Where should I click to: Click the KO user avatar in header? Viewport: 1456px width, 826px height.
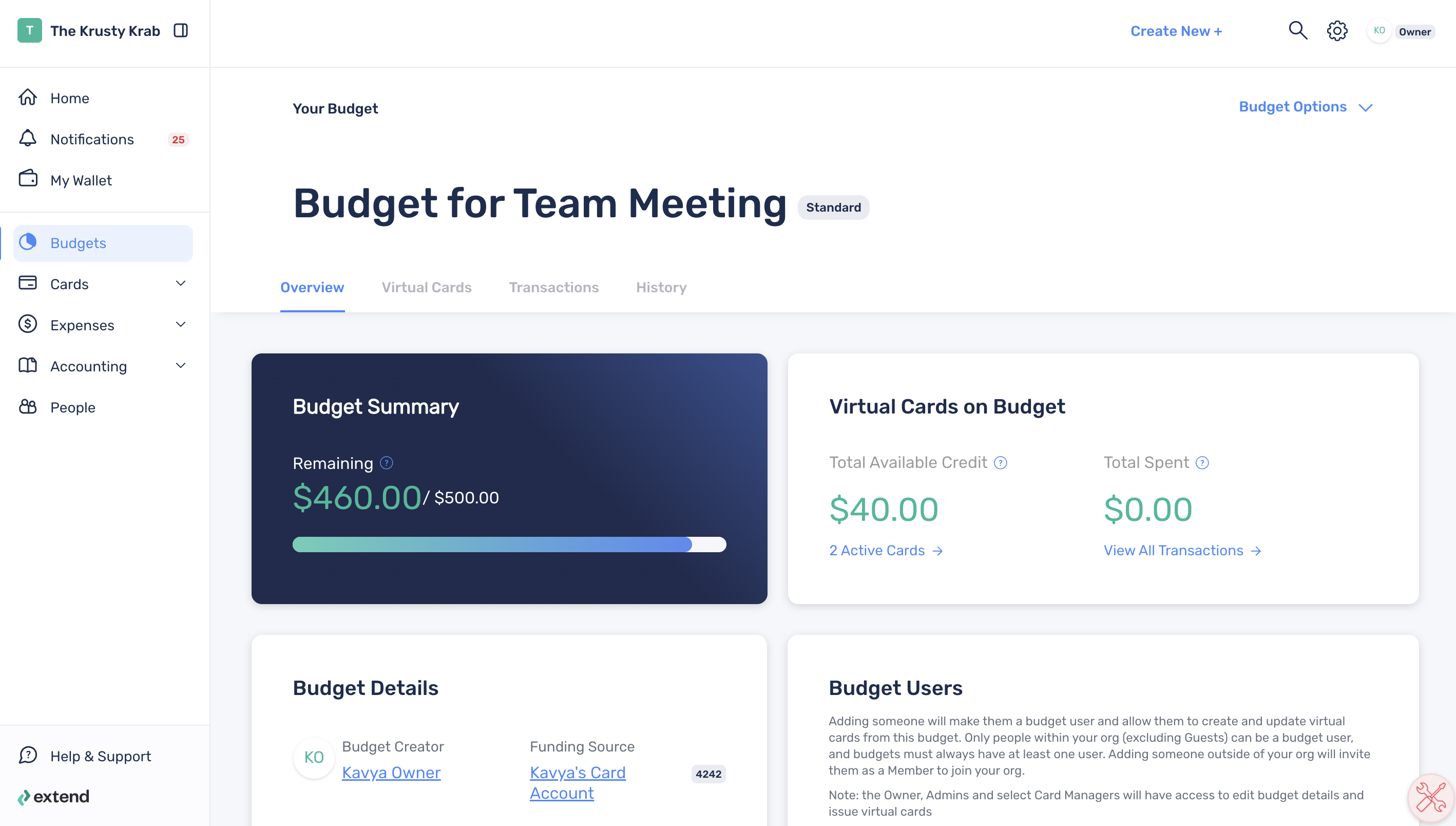(1380, 31)
